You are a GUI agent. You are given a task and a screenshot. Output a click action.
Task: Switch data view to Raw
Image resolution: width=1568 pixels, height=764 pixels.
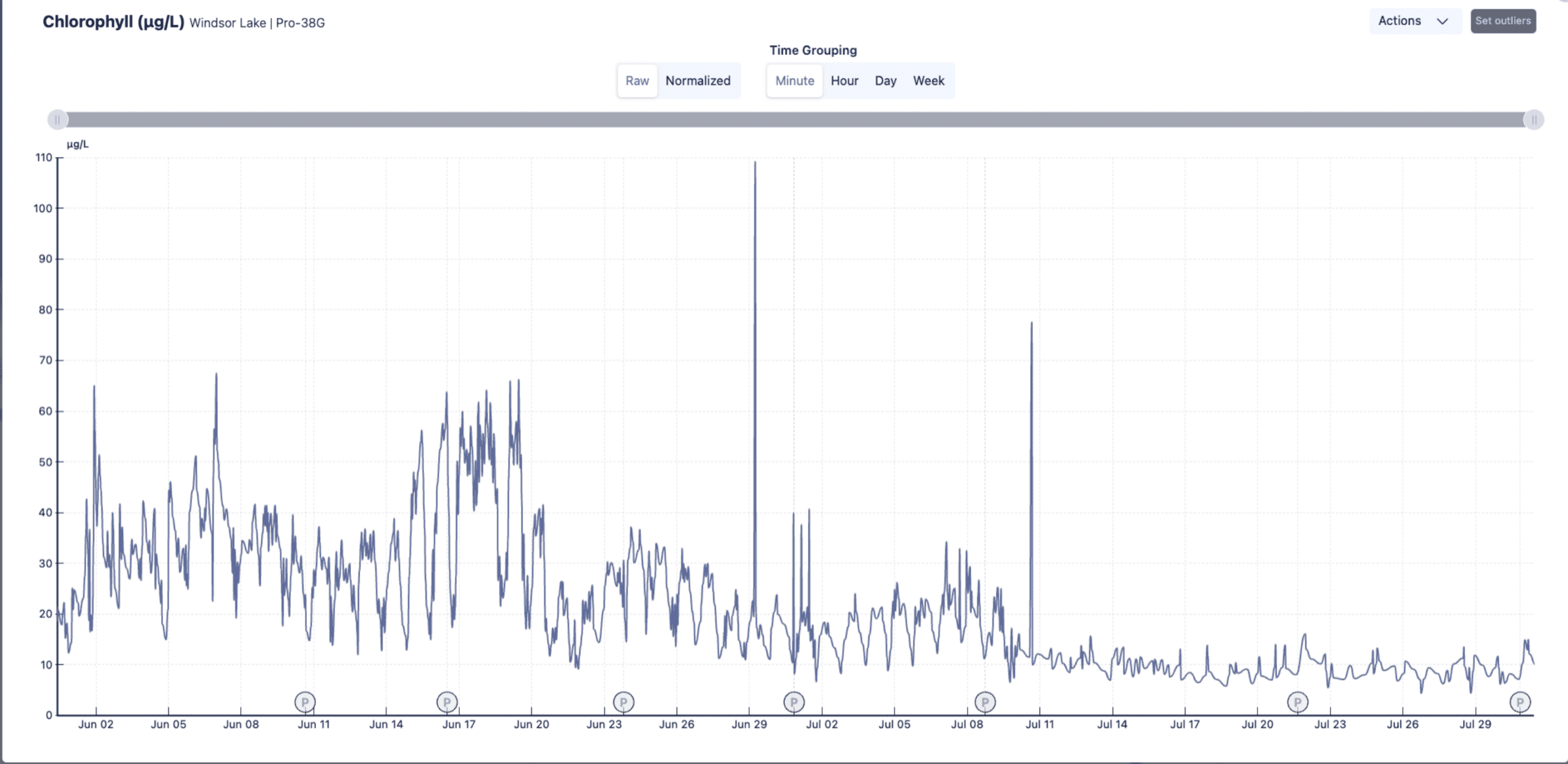point(637,81)
